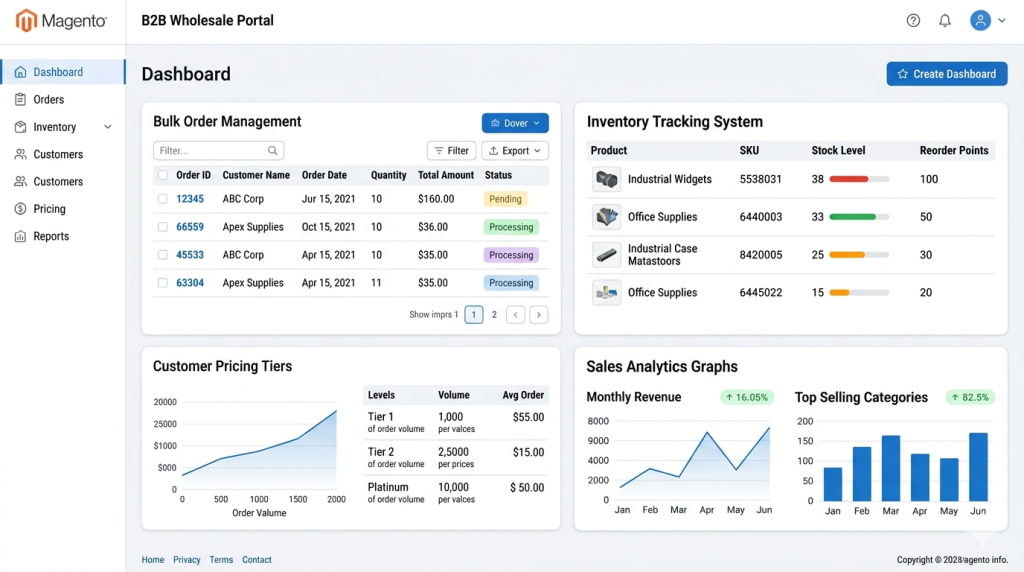Click the Reports chart icon in sidebar
Screen dimensions: 1024x572
click(x=20, y=236)
